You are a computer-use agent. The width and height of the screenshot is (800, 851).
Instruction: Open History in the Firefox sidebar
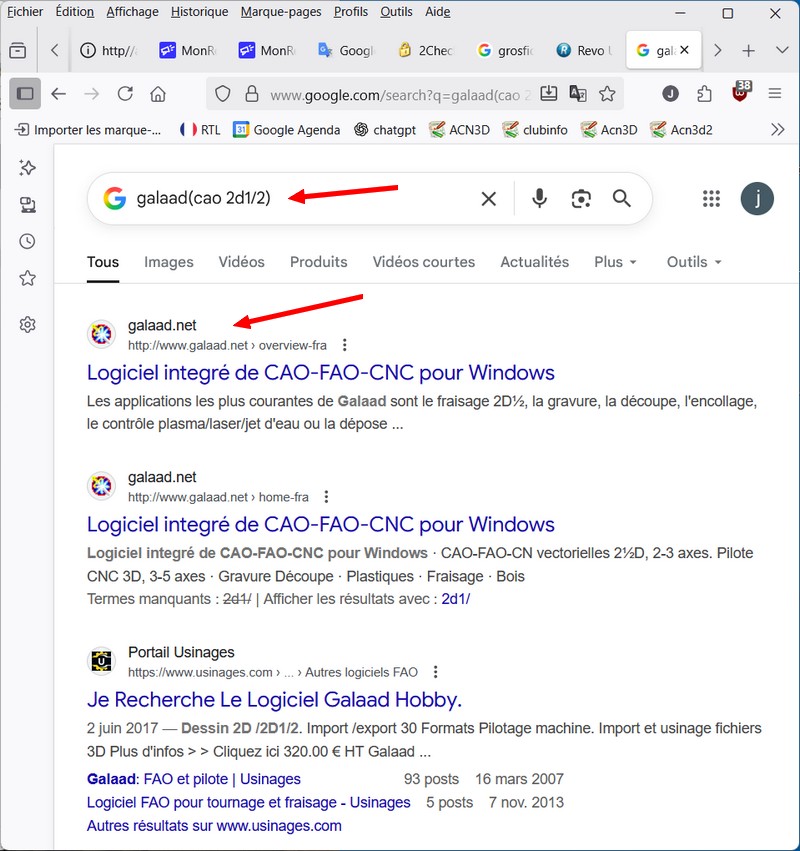(x=27, y=241)
